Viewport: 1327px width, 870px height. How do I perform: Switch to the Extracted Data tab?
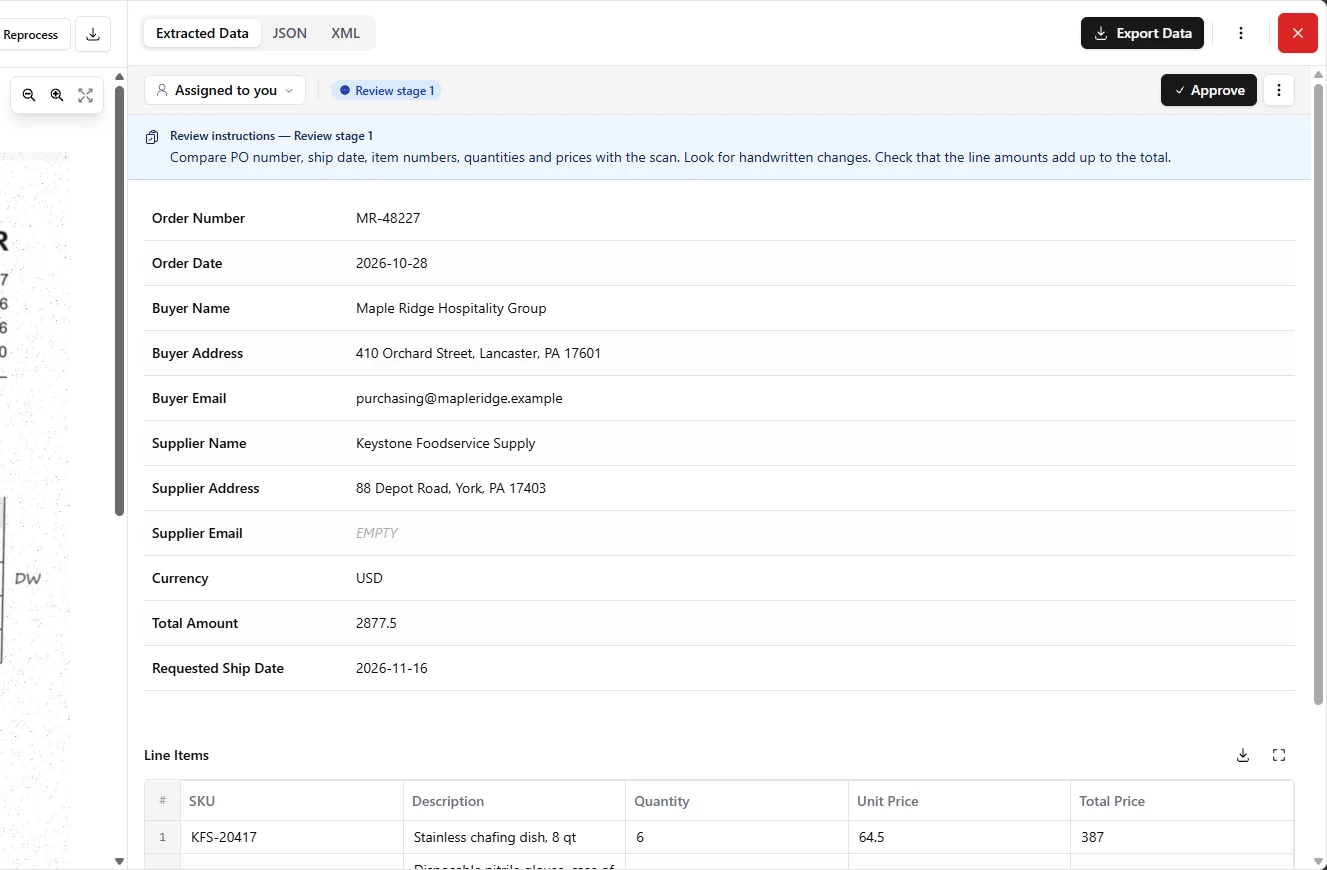click(202, 33)
